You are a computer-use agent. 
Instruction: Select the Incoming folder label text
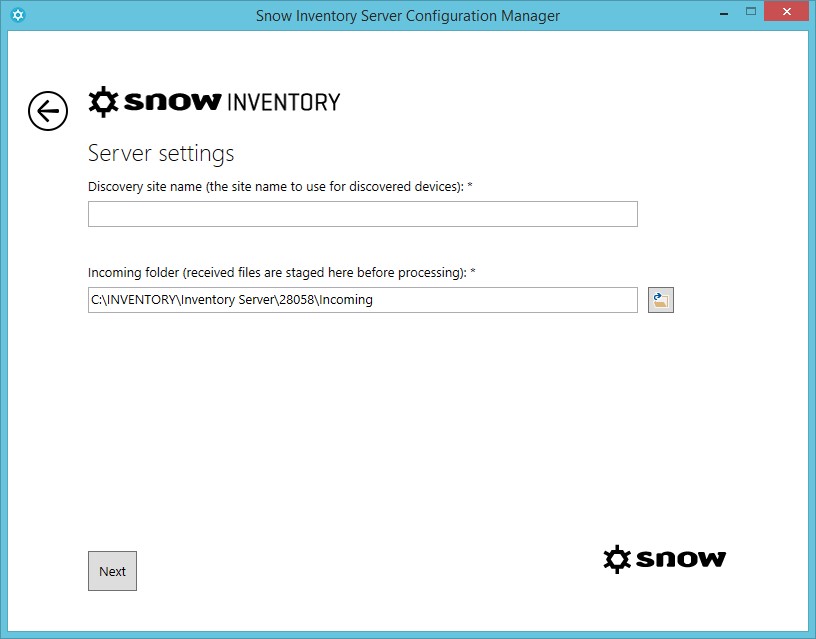coord(282,273)
